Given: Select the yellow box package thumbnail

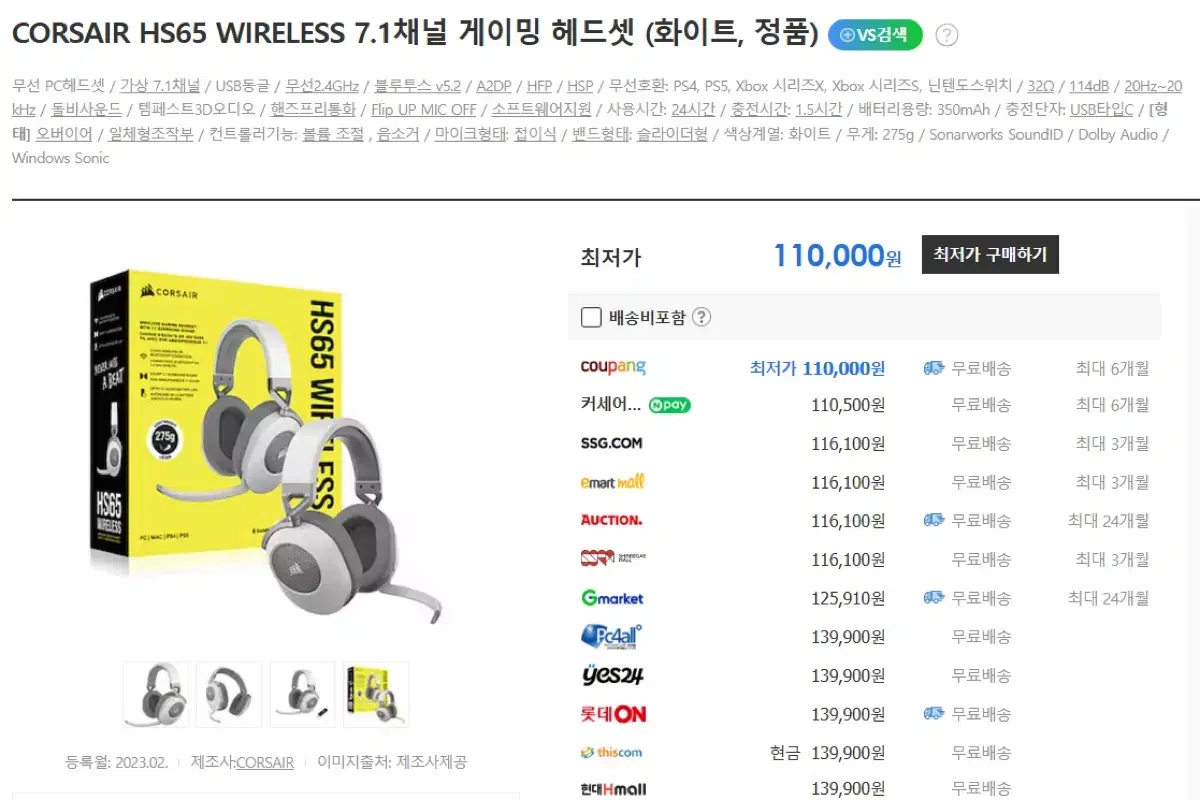Looking at the screenshot, I should pos(376,694).
